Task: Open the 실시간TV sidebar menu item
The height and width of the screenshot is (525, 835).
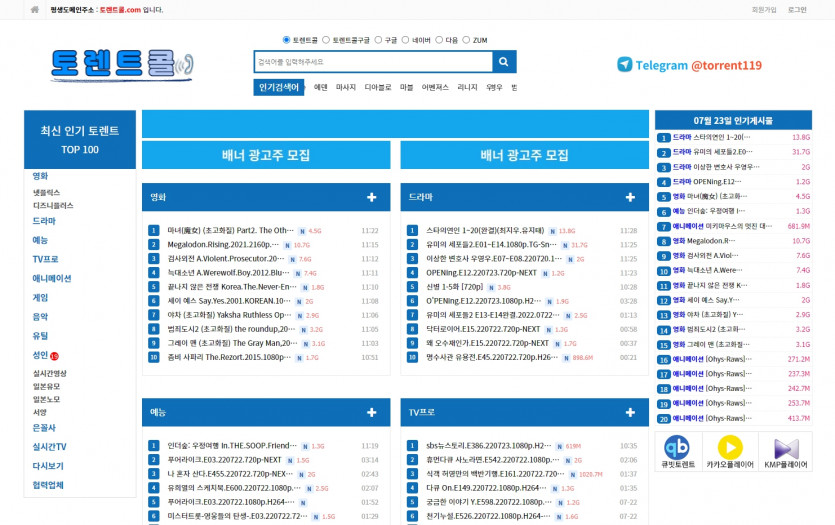Action: (x=50, y=446)
